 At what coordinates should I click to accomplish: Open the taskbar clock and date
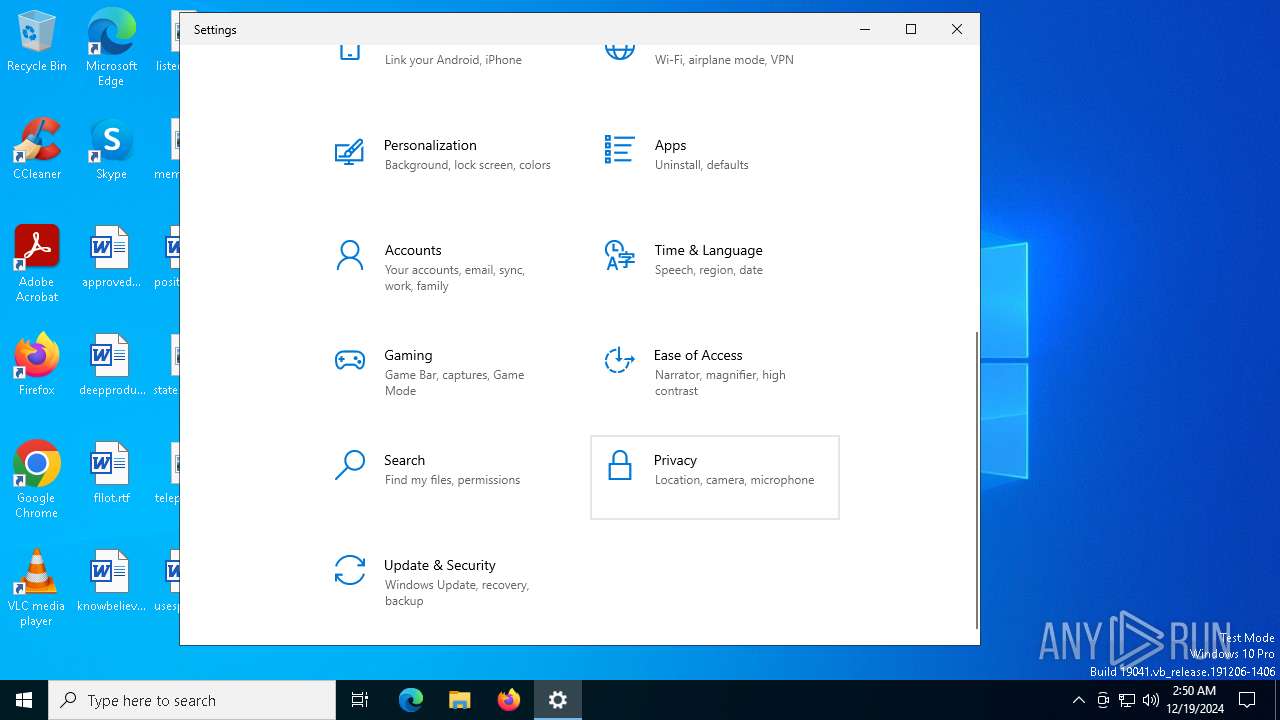(x=1194, y=700)
